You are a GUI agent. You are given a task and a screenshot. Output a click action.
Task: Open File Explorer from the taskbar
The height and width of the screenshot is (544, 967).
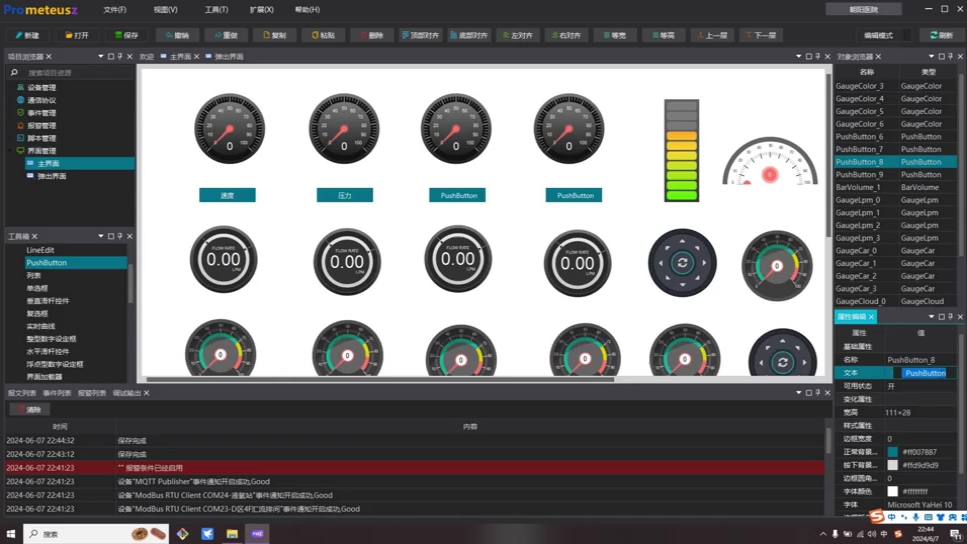[232, 534]
